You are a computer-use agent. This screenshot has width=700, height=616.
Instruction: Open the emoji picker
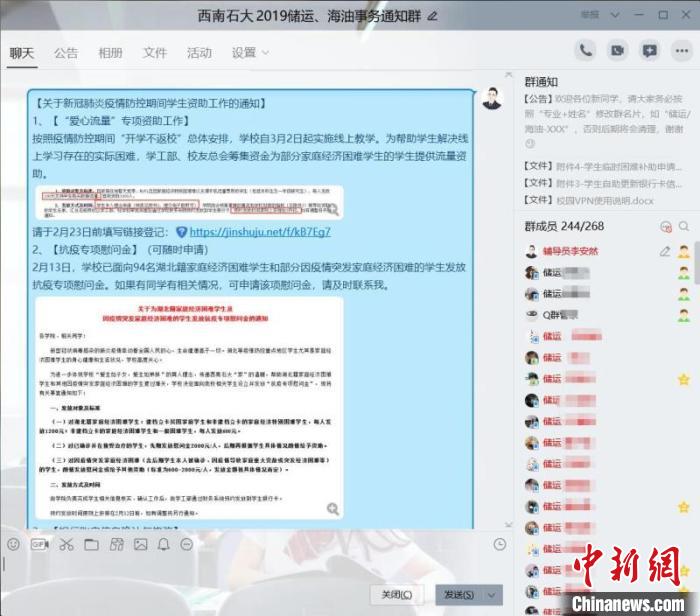coord(13,544)
